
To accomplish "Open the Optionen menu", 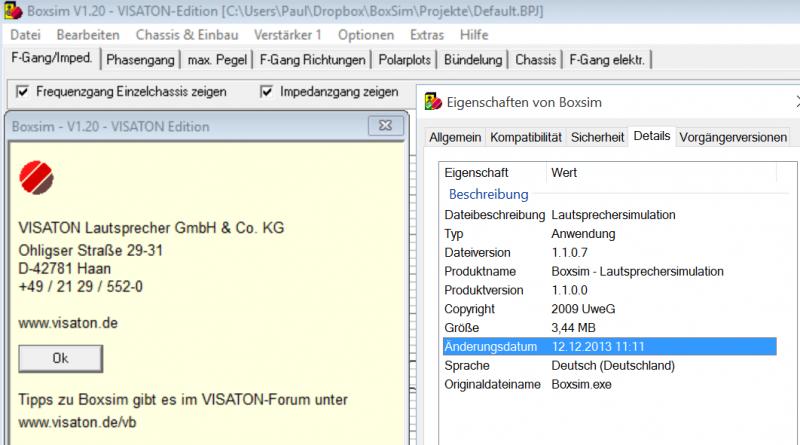I will coord(366,35).
